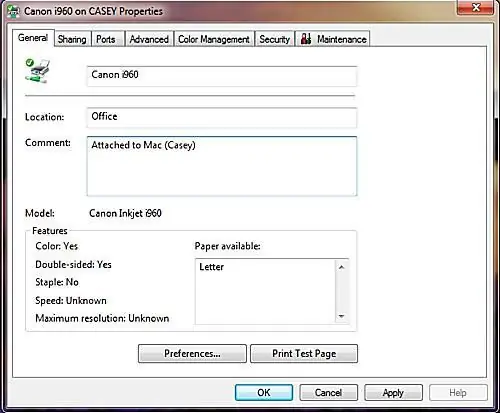Click the Maintenance tab tools icon
The width and height of the screenshot is (500, 413).
pos(306,39)
